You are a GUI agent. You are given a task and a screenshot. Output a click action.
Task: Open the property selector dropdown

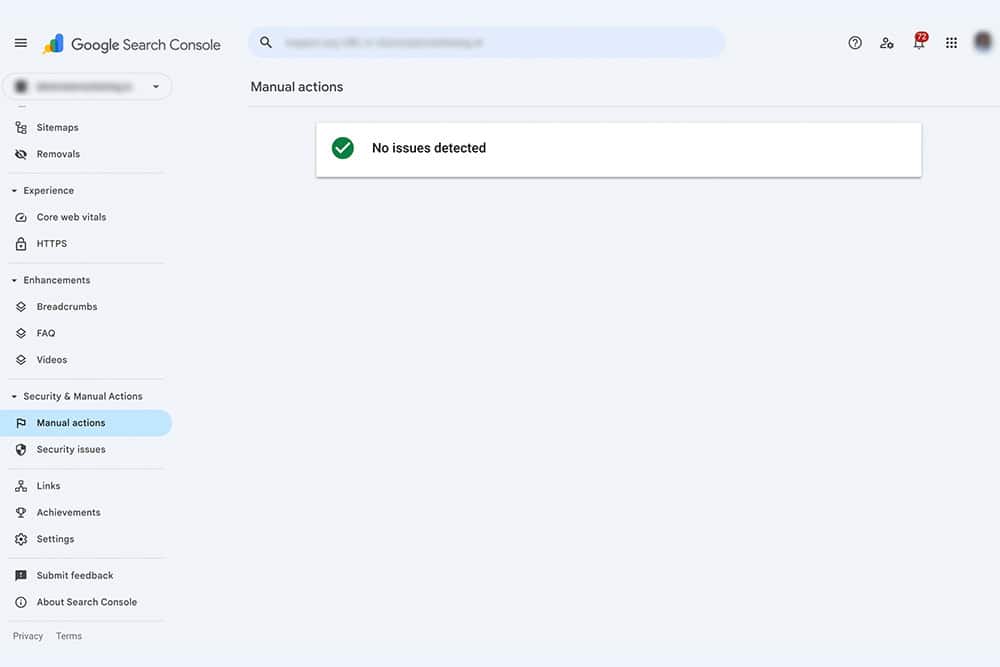click(x=156, y=86)
